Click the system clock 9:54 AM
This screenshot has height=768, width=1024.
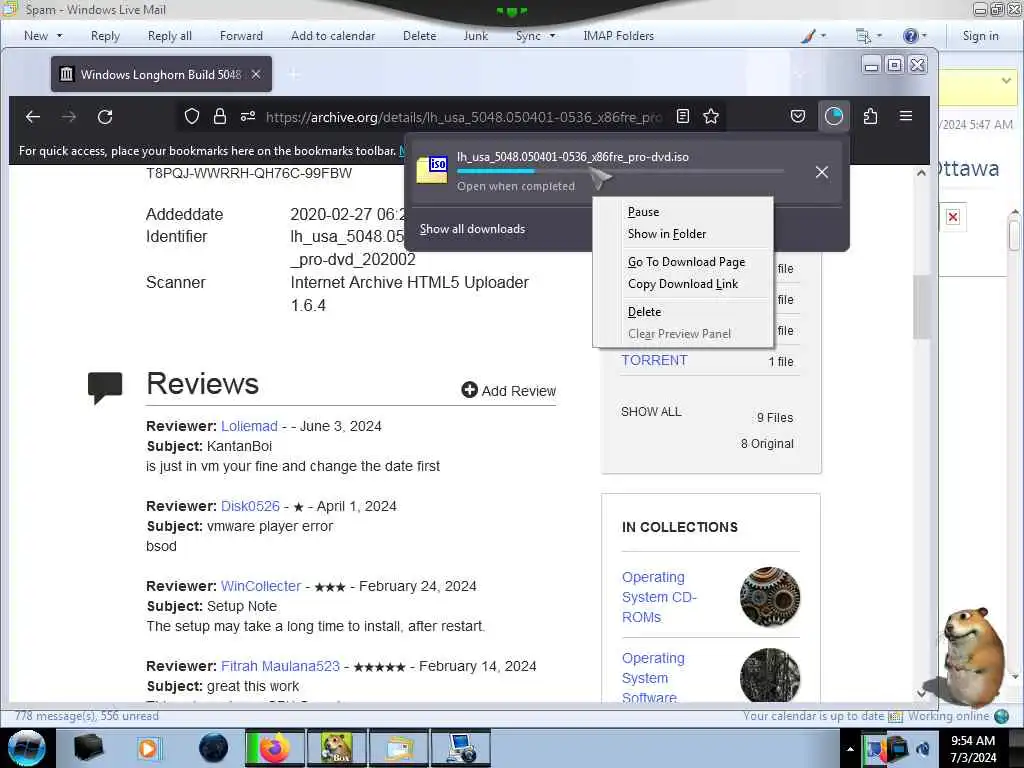click(973, 741)
